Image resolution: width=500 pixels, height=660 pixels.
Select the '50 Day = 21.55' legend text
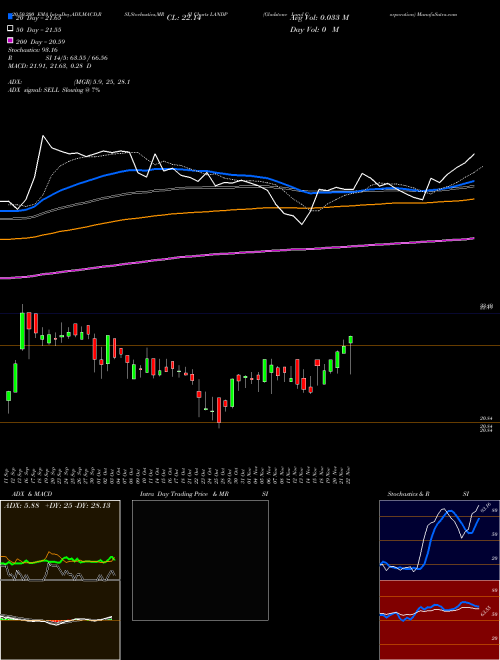37,29
